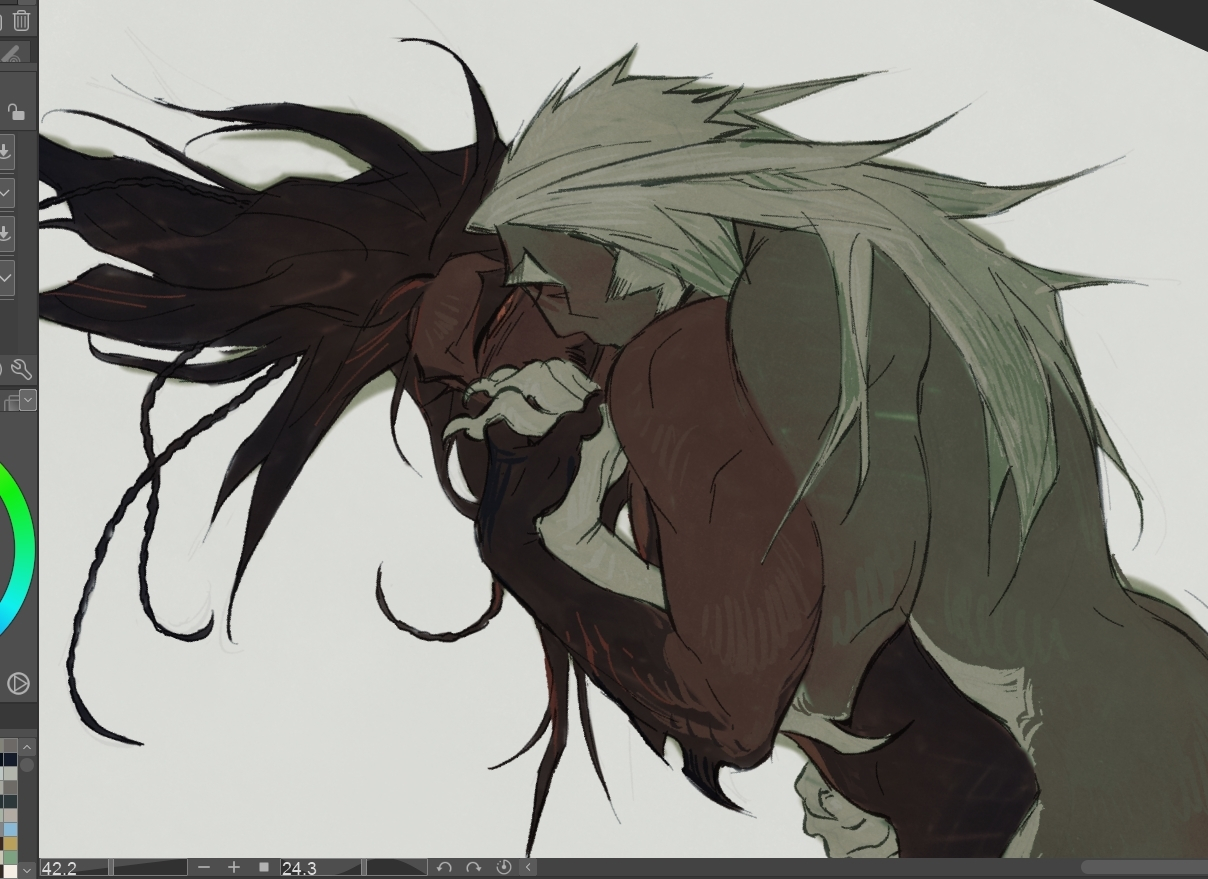
Task: Click the upper download arrow button
Action: click(x=5, y=151)
